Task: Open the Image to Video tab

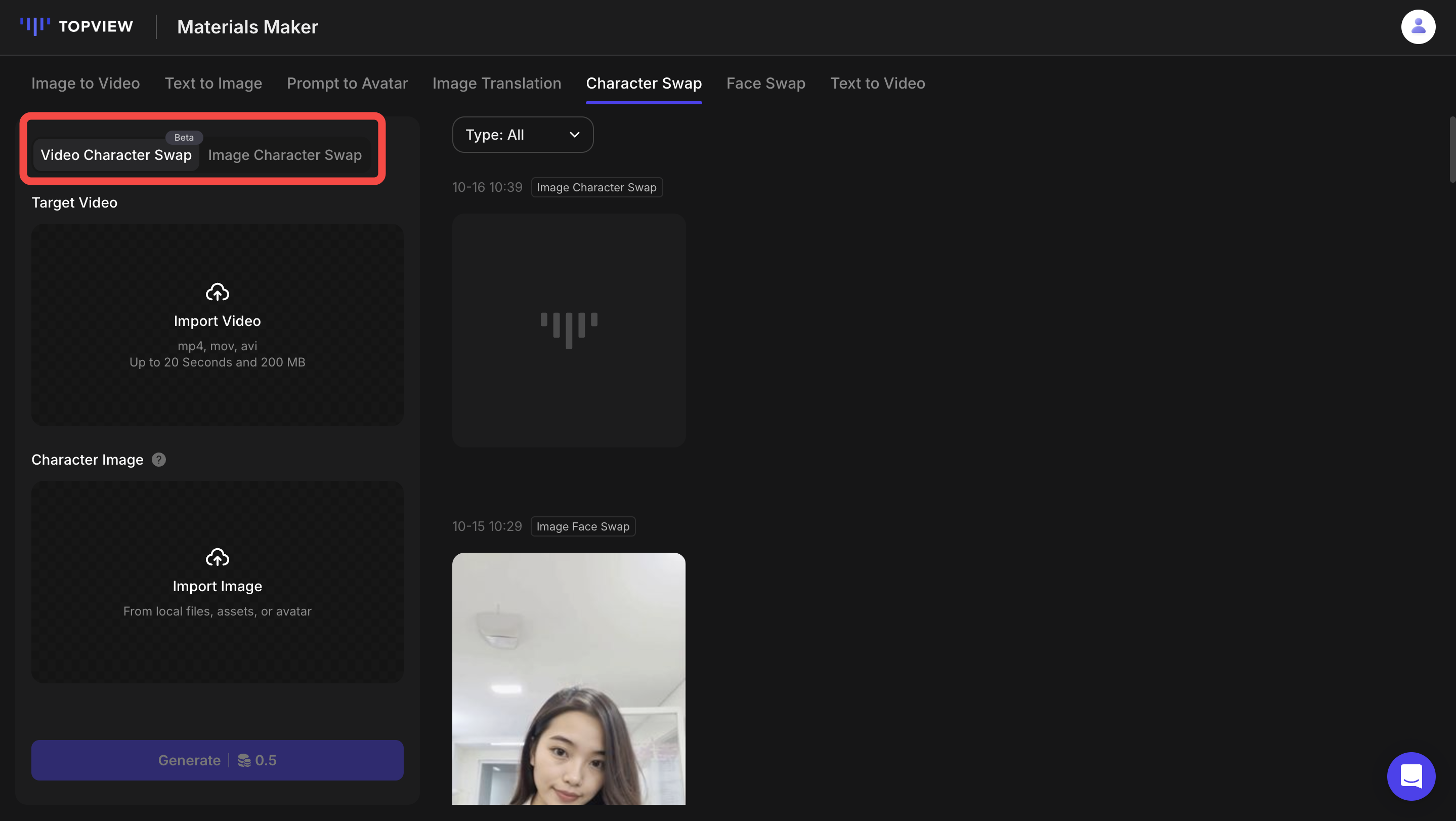Action: click(x=85, y=83)
